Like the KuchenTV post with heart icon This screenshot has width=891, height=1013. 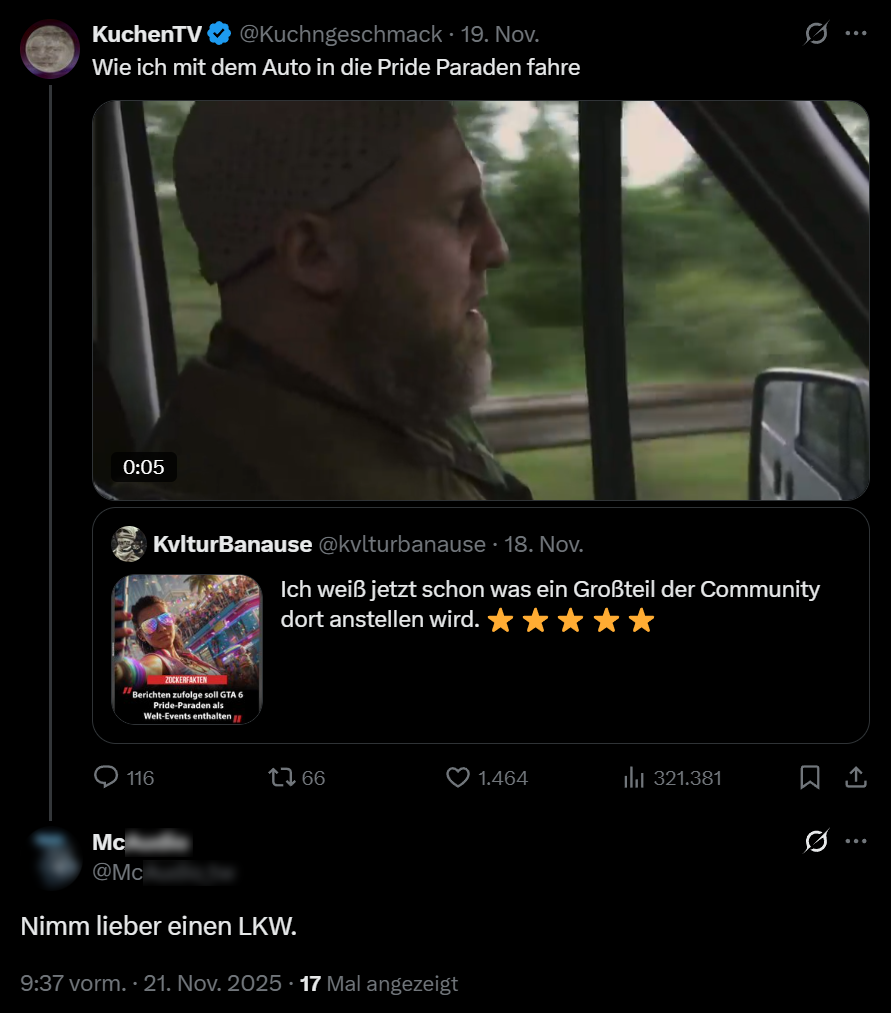pyautogui.click(x=458, y=777)
